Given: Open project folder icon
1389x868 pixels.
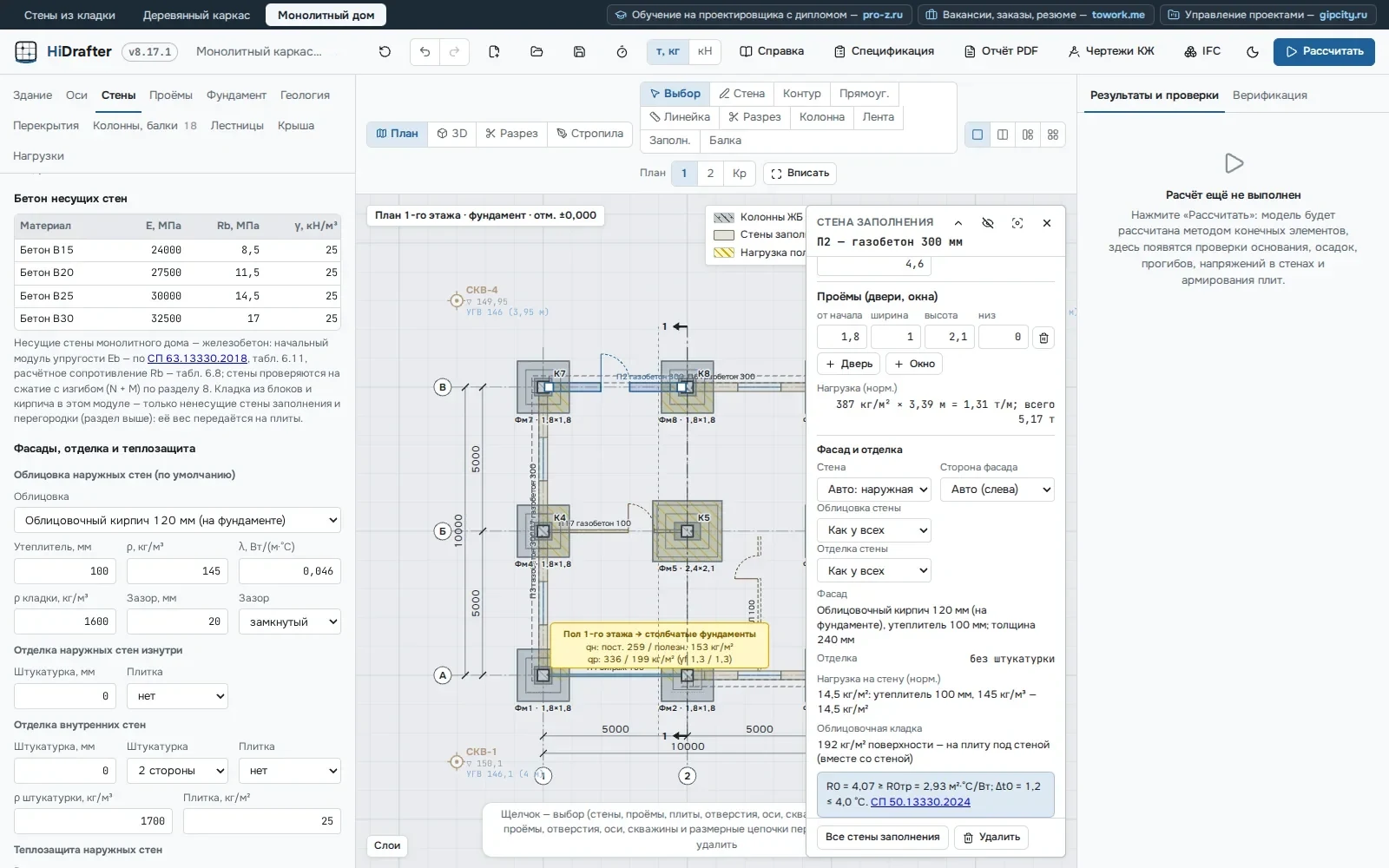Looking at the screenshot, I should [537, 51].
